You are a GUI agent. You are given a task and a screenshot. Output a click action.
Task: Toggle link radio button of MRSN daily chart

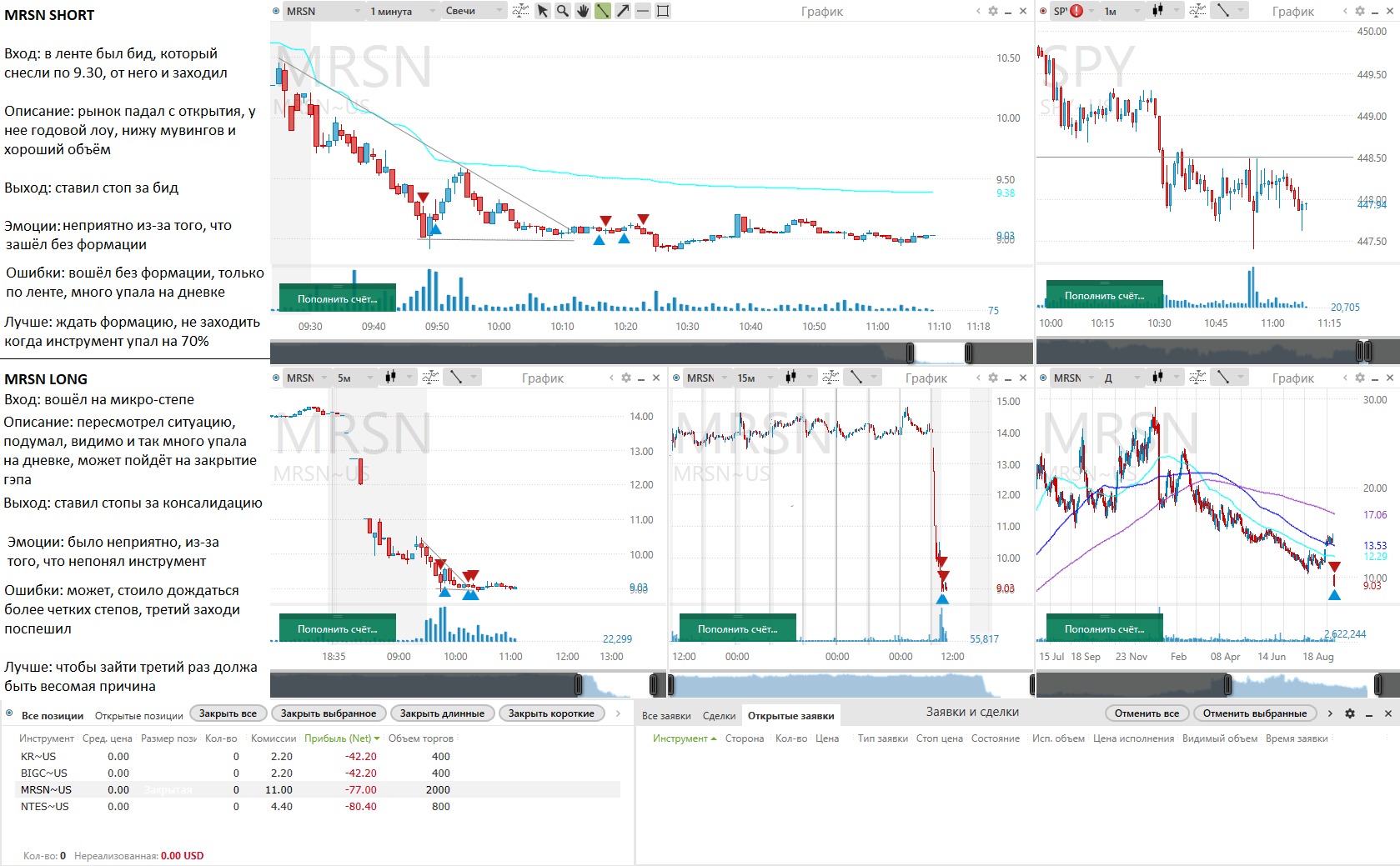[1043, 378]
